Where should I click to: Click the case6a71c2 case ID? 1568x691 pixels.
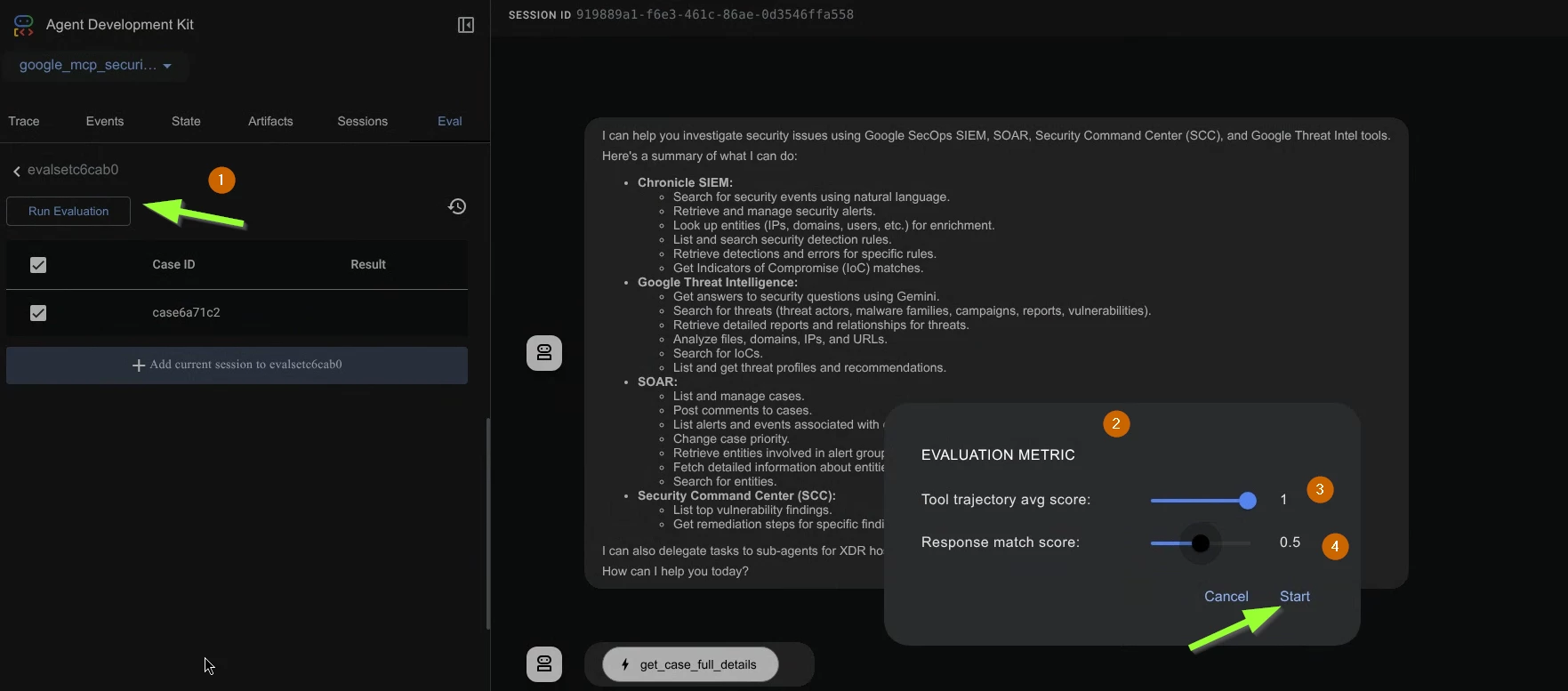coord(186,313)
